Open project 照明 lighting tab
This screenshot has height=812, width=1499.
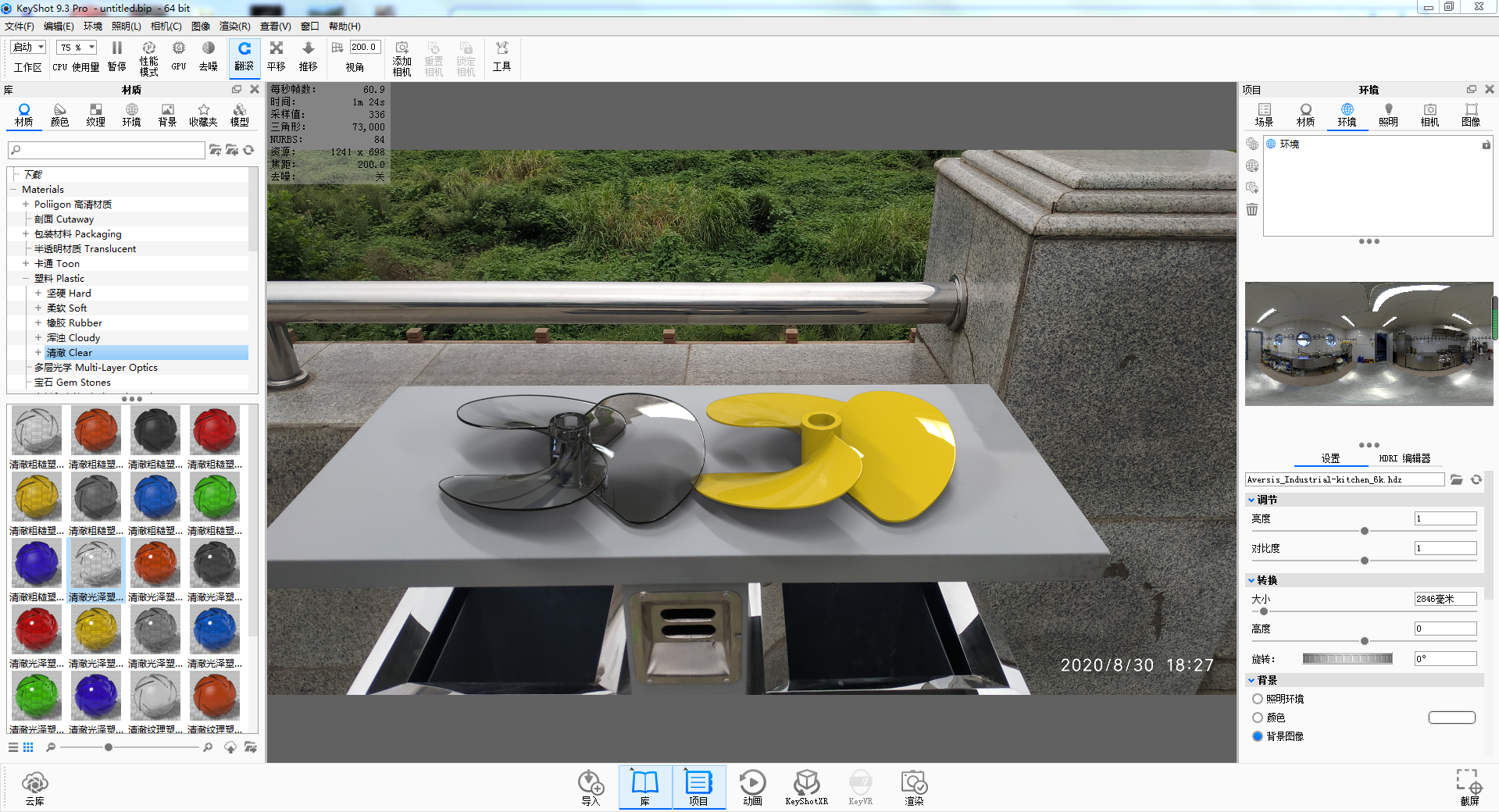(x=1388, y=115)
